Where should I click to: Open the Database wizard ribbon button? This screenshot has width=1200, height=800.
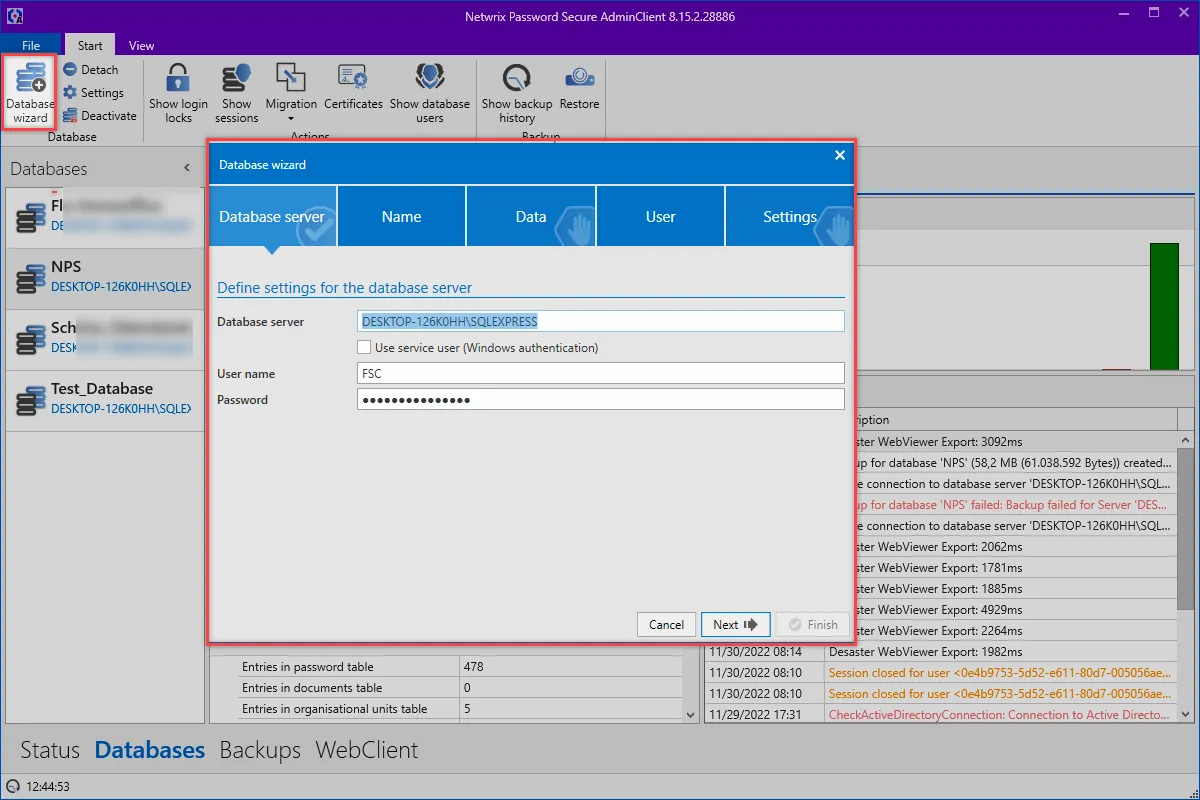pyautogui.click(x=30, y=92)
